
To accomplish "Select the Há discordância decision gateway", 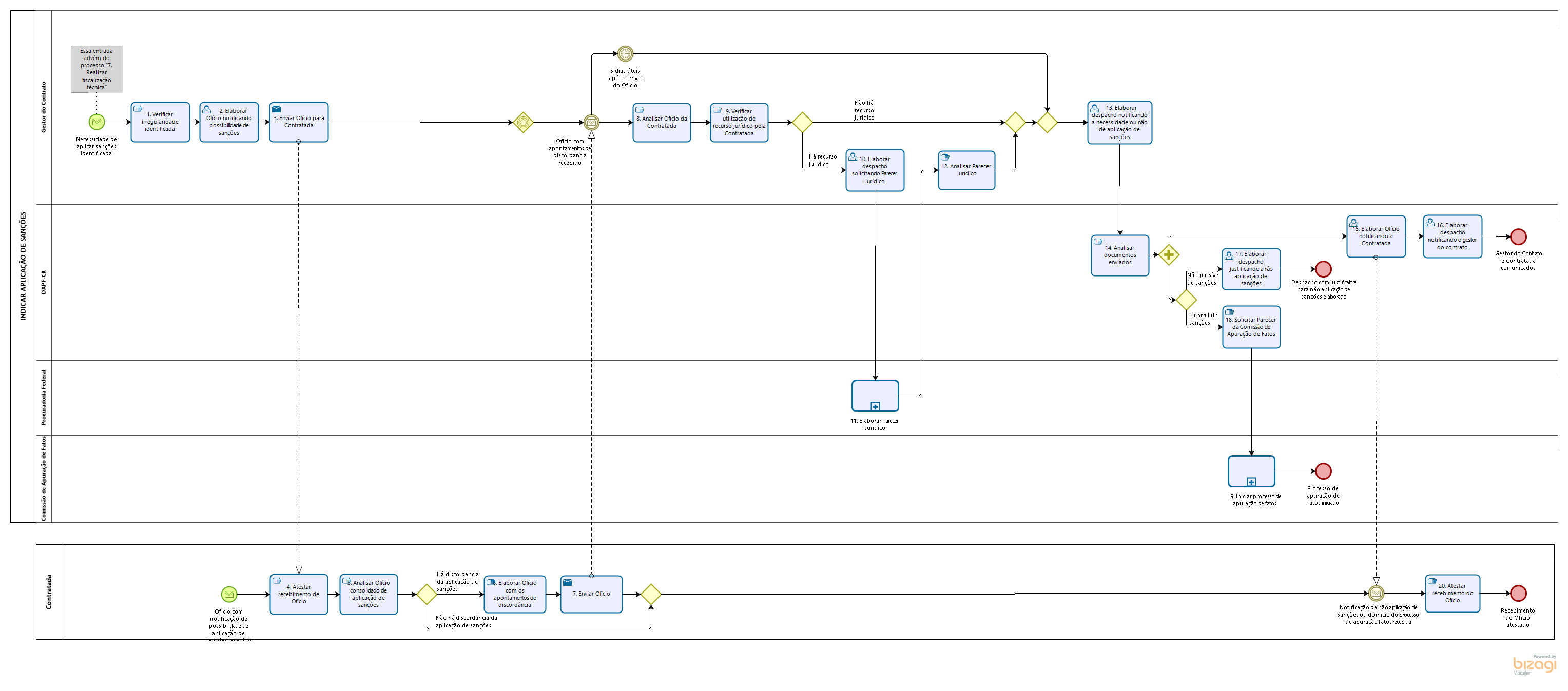I will [426, 594].
